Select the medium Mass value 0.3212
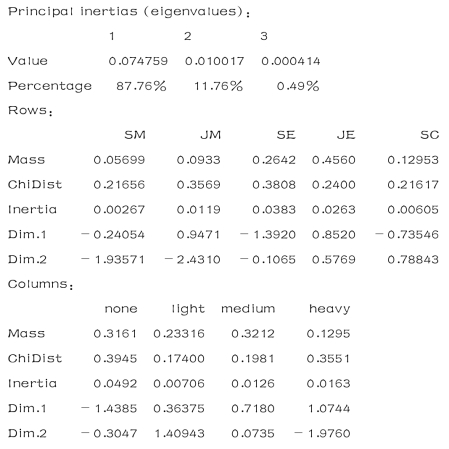Image resolution: width=449 pixels, height=449 pixels. [253, 334]
